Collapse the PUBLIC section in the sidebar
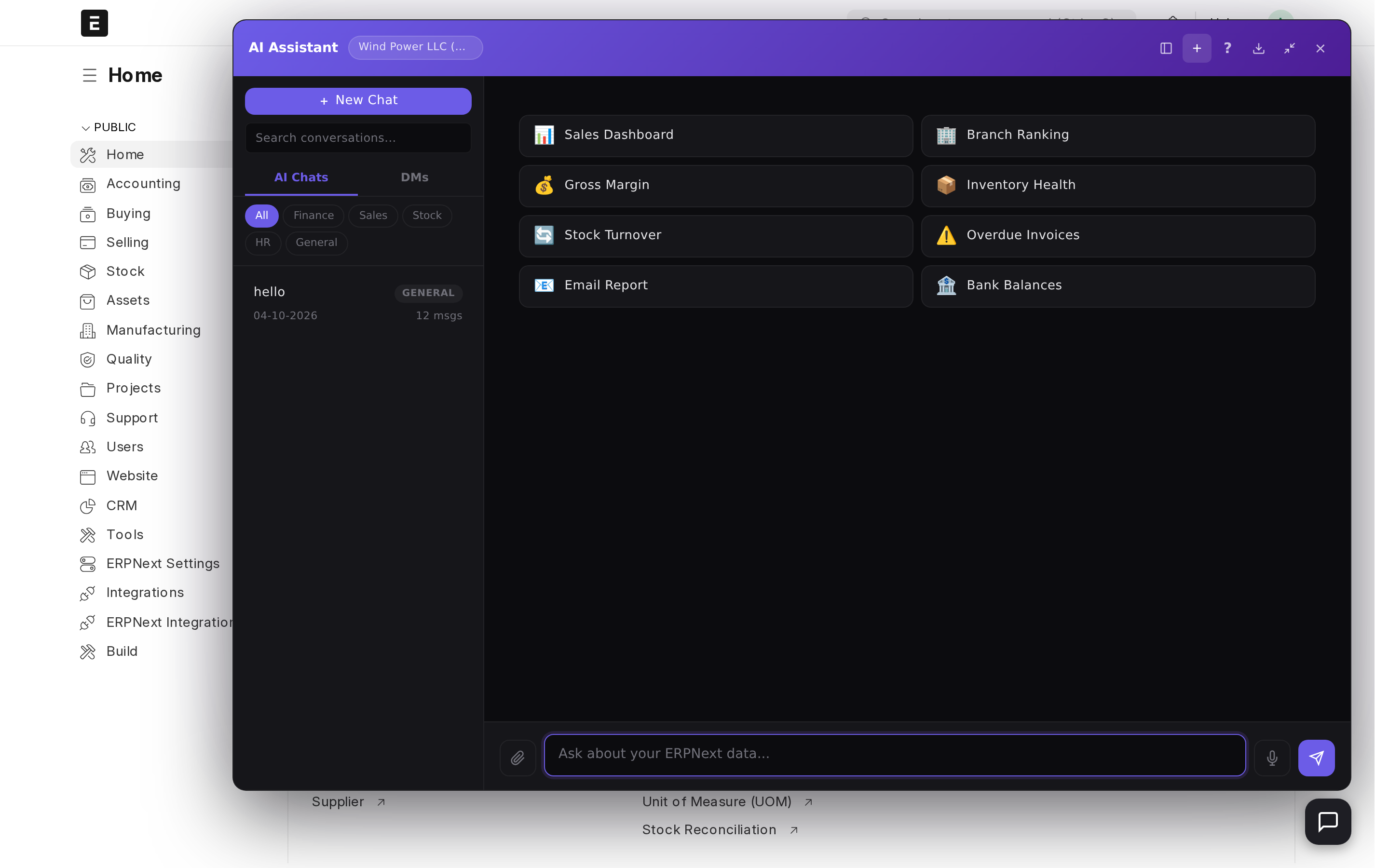 (x=85, y=127)
